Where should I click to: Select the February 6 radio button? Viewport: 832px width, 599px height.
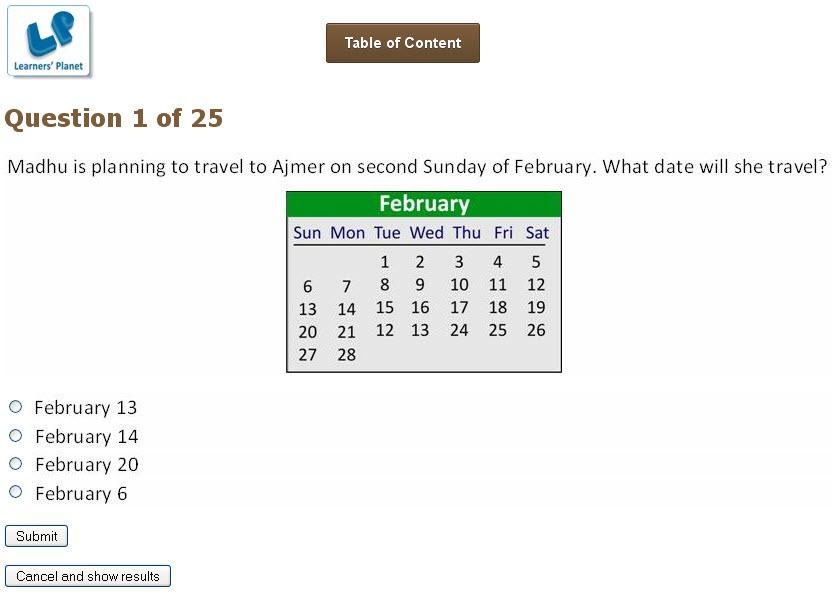coord(15,492)
